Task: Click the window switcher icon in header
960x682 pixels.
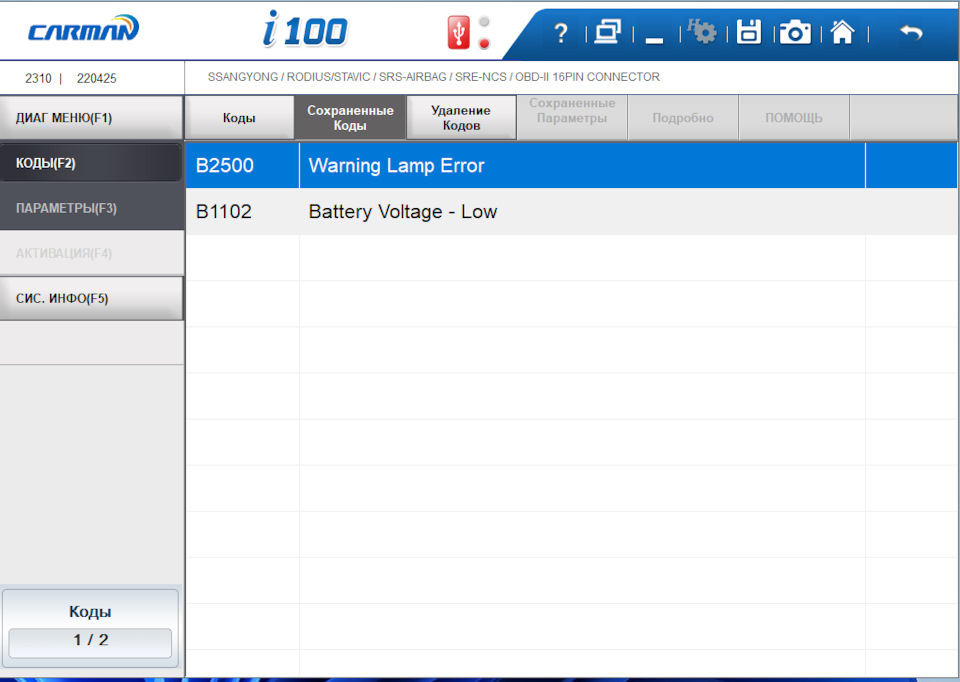Action: pos(607,32)
